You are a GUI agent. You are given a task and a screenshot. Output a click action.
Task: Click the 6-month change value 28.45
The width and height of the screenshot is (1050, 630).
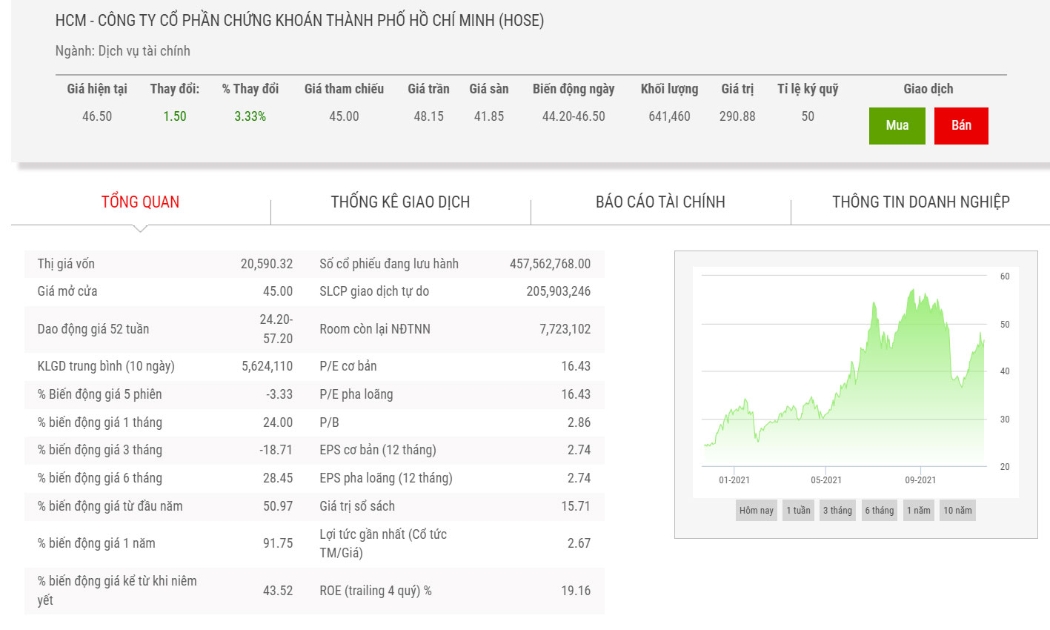pyautogui.click(x=278, y=478)
